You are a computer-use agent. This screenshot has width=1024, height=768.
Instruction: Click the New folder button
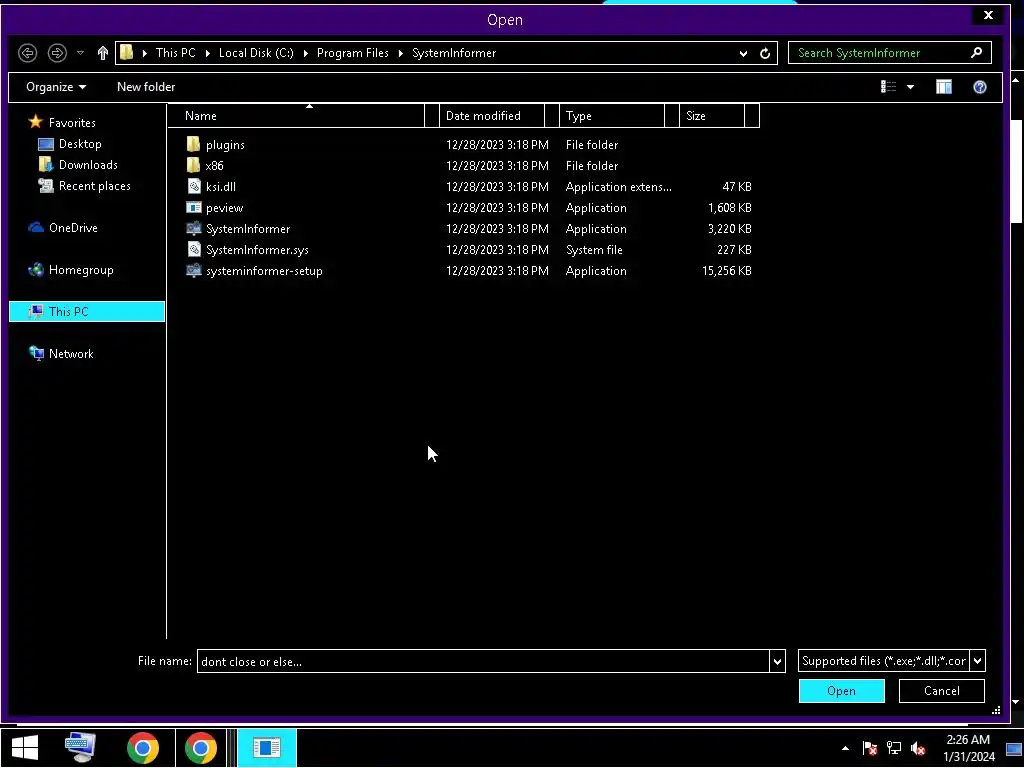pos(146,87)
